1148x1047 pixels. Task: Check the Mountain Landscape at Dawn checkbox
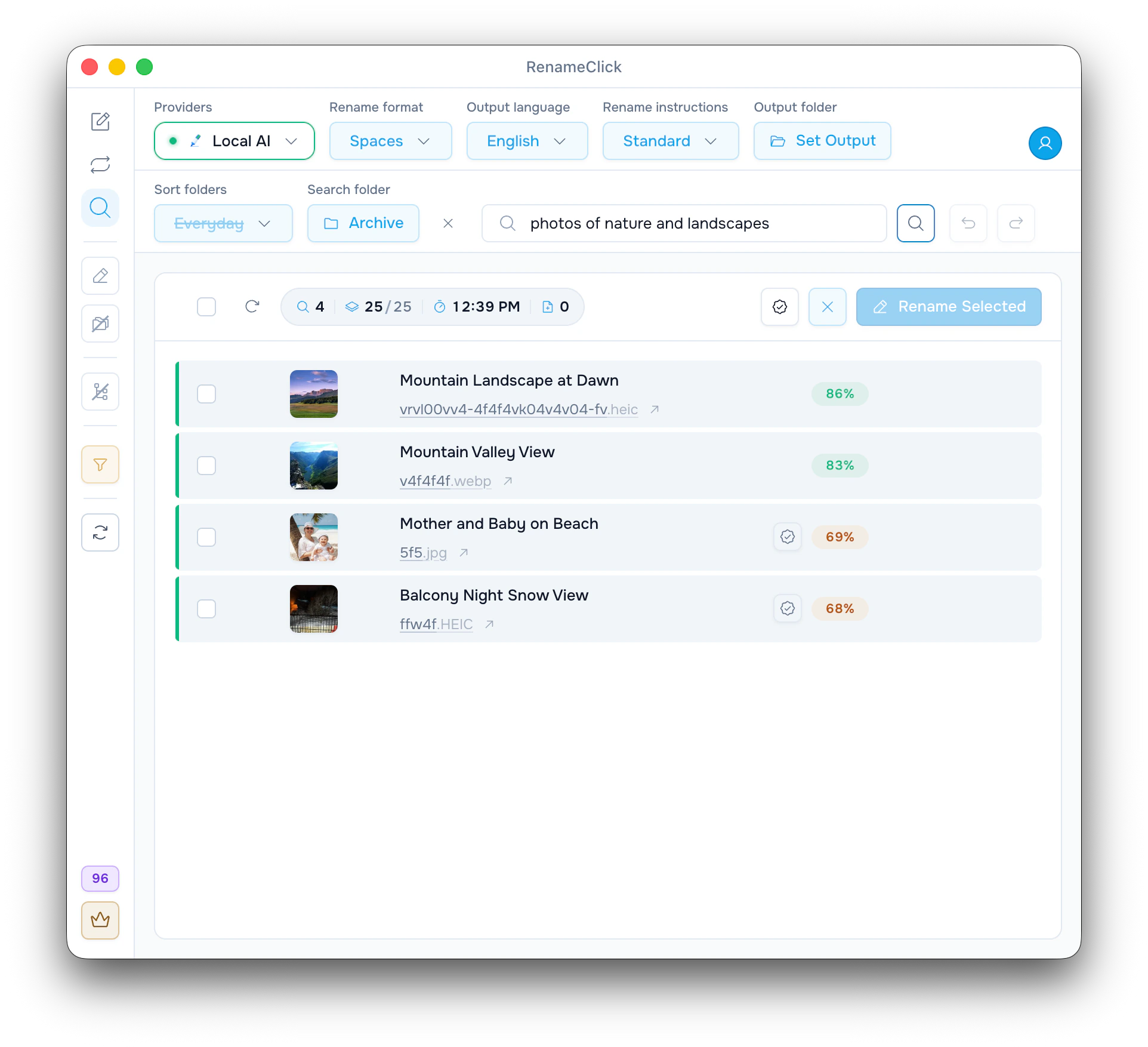206,394
